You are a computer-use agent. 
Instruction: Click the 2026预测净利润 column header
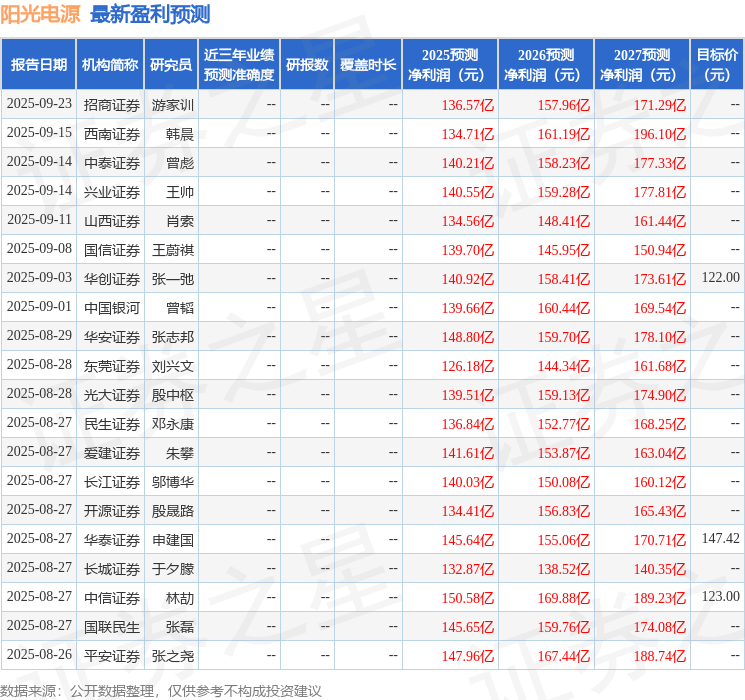tap(546, 65)
